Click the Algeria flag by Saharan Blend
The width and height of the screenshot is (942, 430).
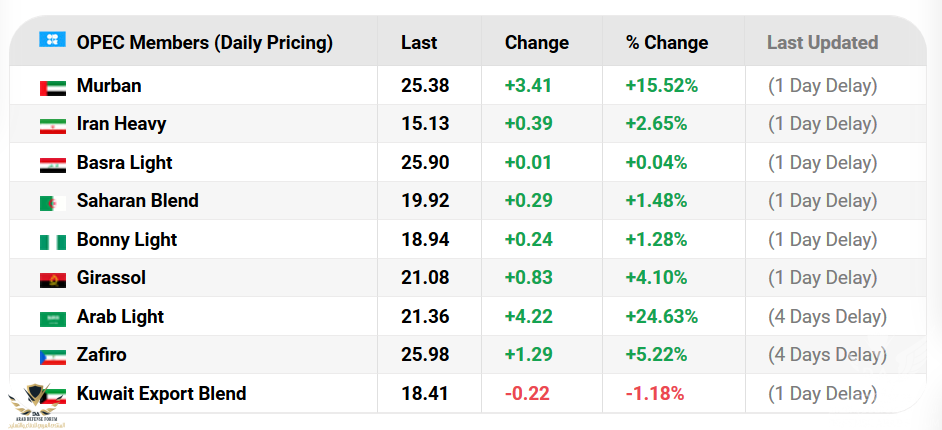click(x=52, y=202)
